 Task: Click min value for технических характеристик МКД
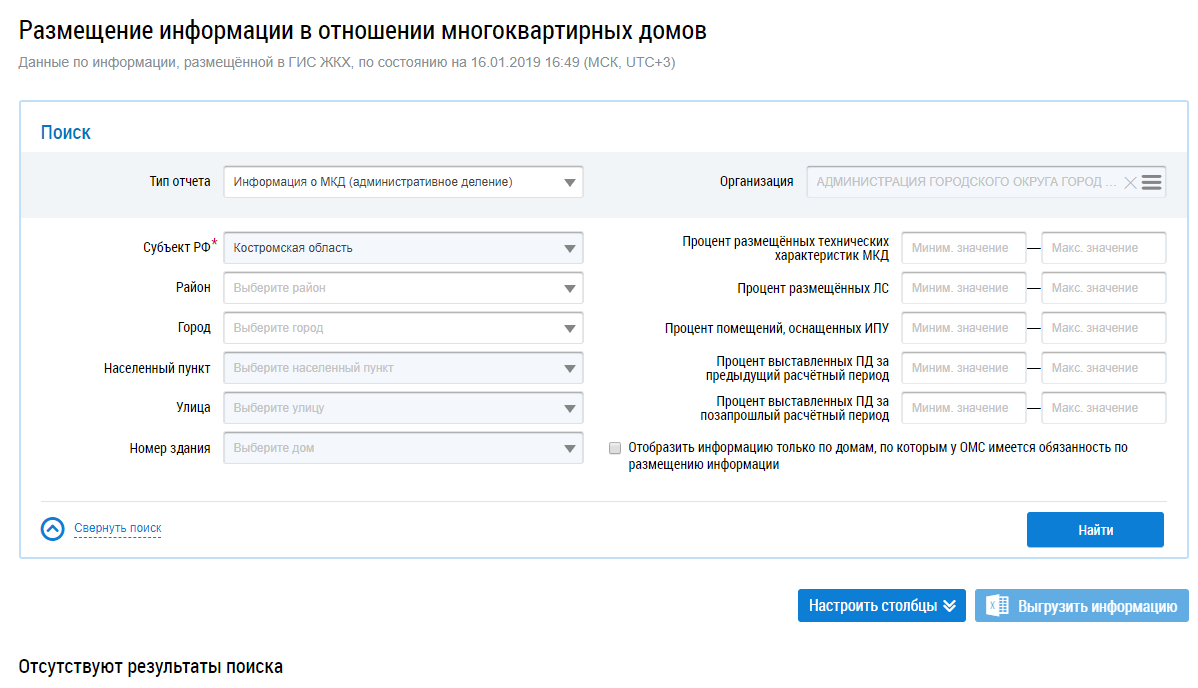pyautogui.click(x=963, y=248)
